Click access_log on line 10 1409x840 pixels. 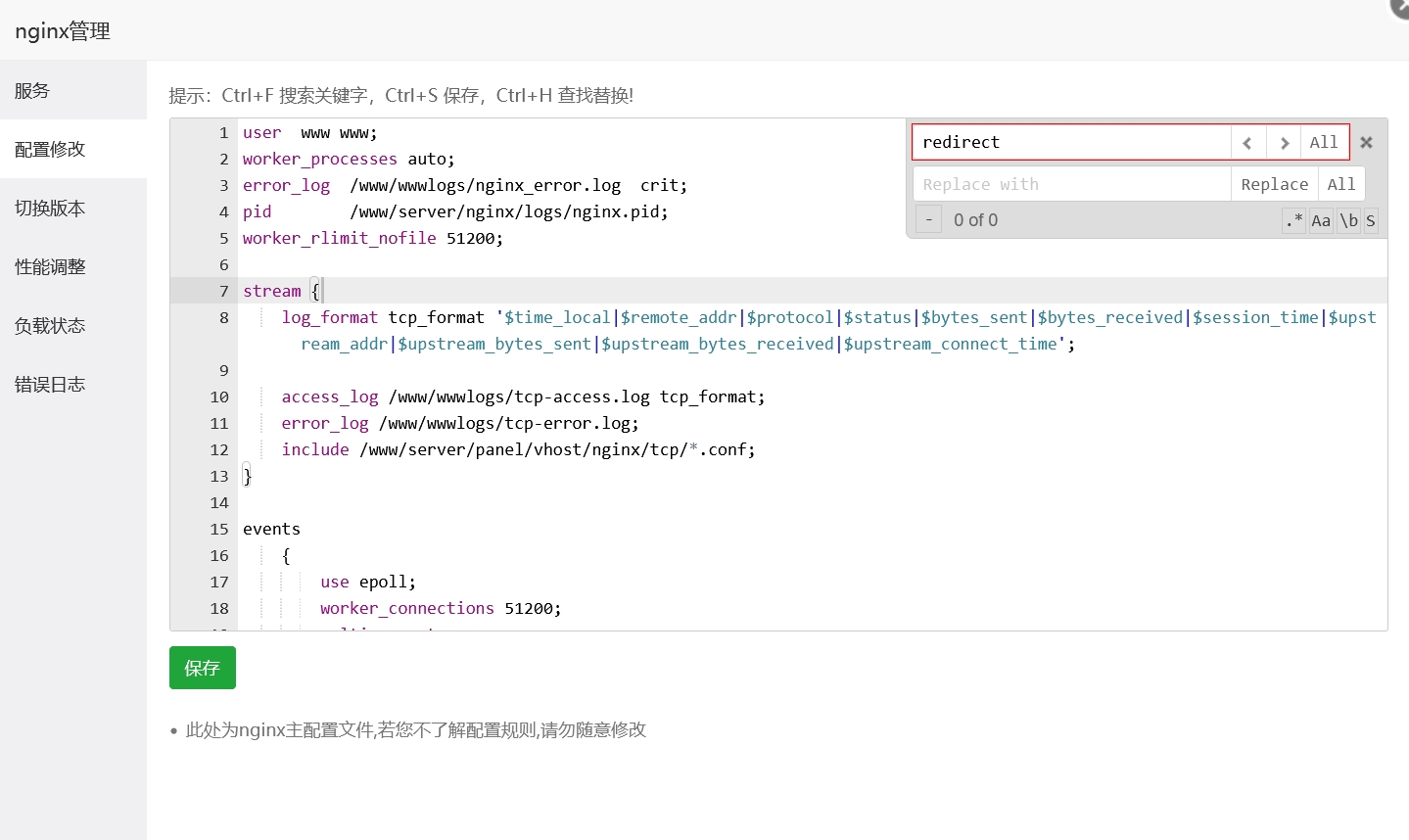click(x=330, y=397)
